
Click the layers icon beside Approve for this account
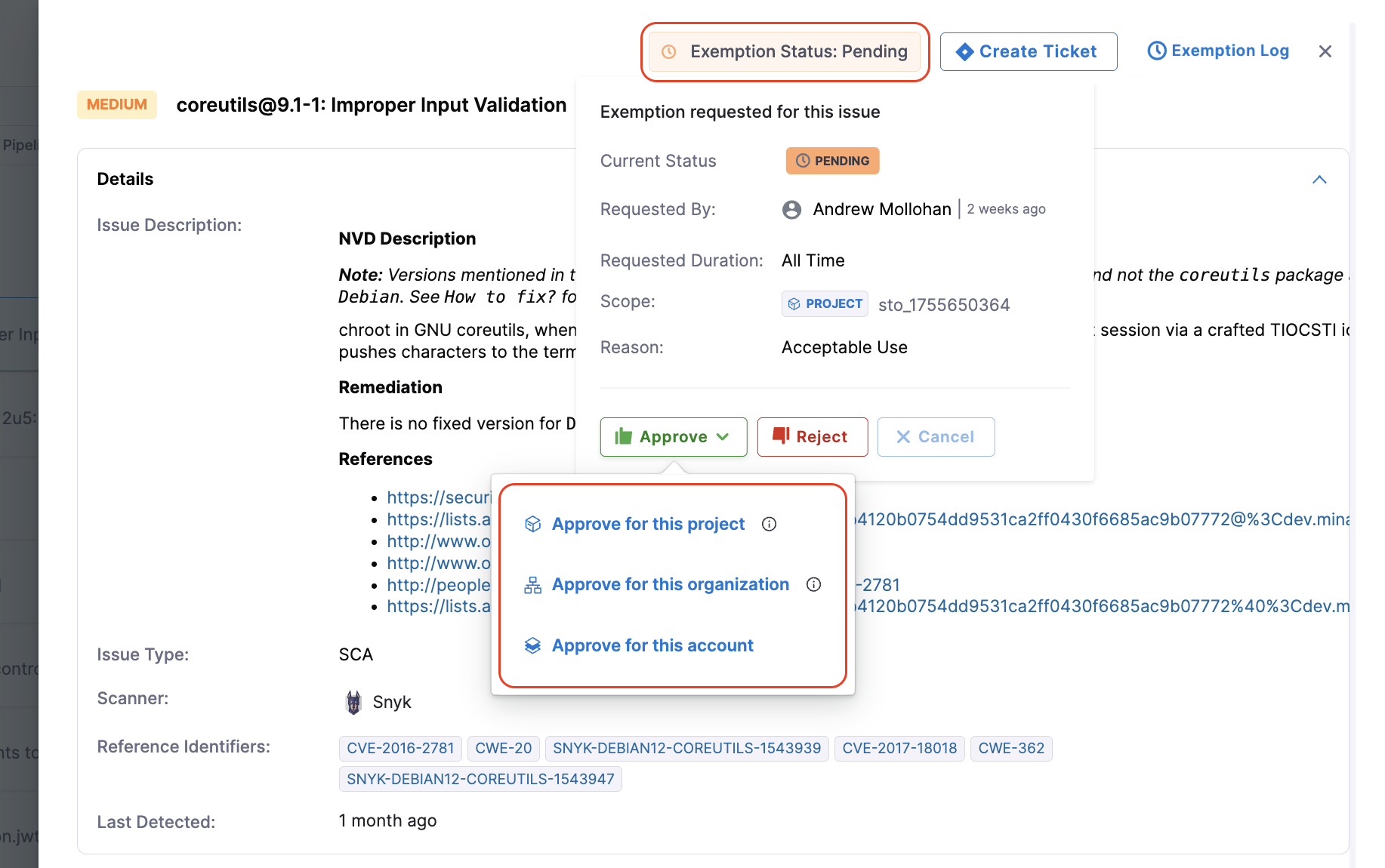tap(533, 645)
